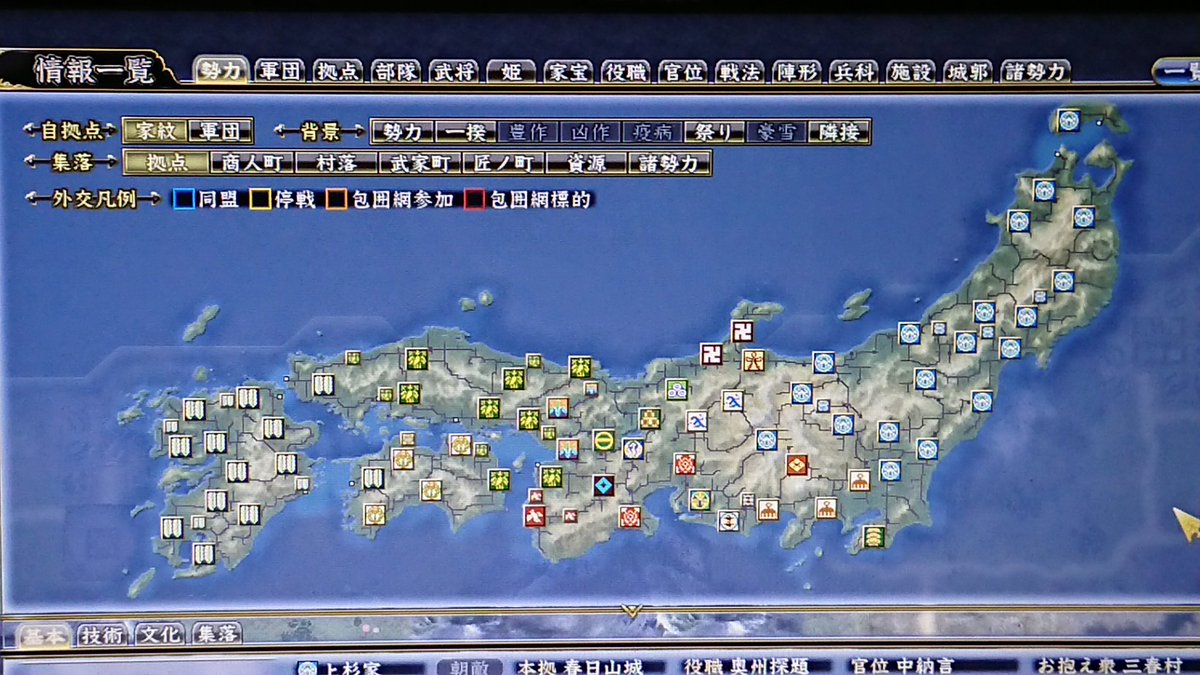Image resolution: width=1200 pixels, height=675 pixels.
Task: Switch to the 基本 bottom tab
Action: (45, 636)
